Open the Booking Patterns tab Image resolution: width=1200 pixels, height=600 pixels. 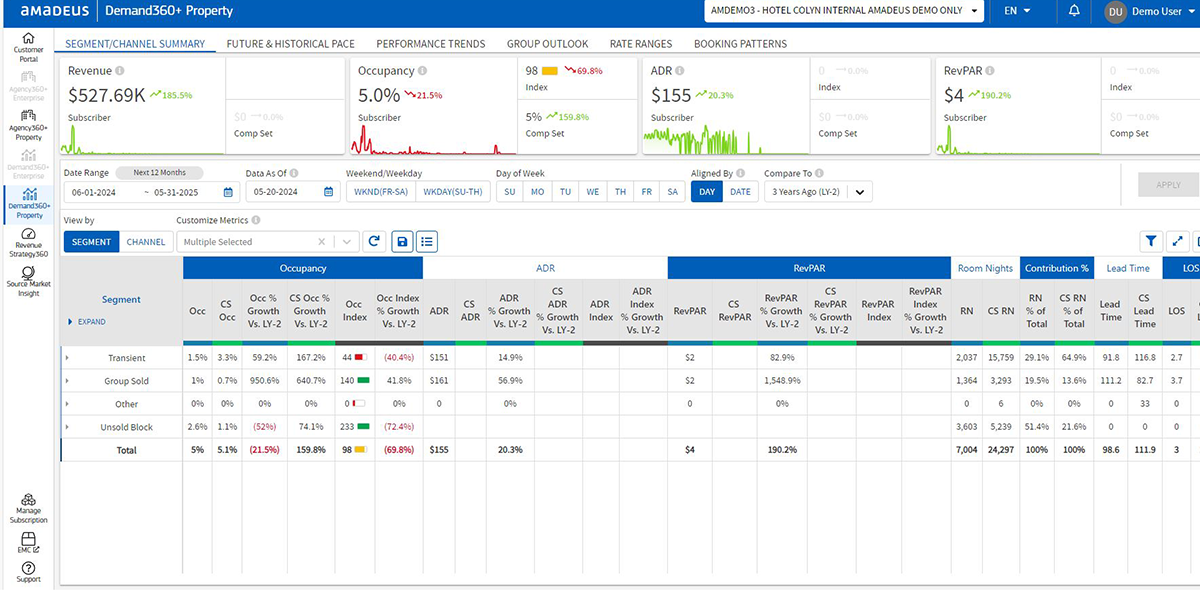tap(740, 44)
